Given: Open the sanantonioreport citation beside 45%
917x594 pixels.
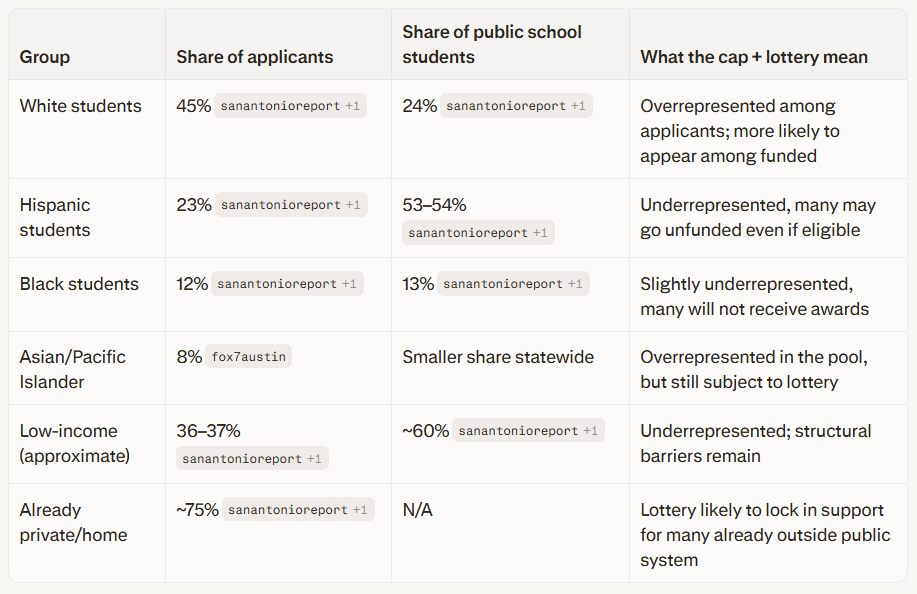Looking at the screenshot, I should (290, 106).
